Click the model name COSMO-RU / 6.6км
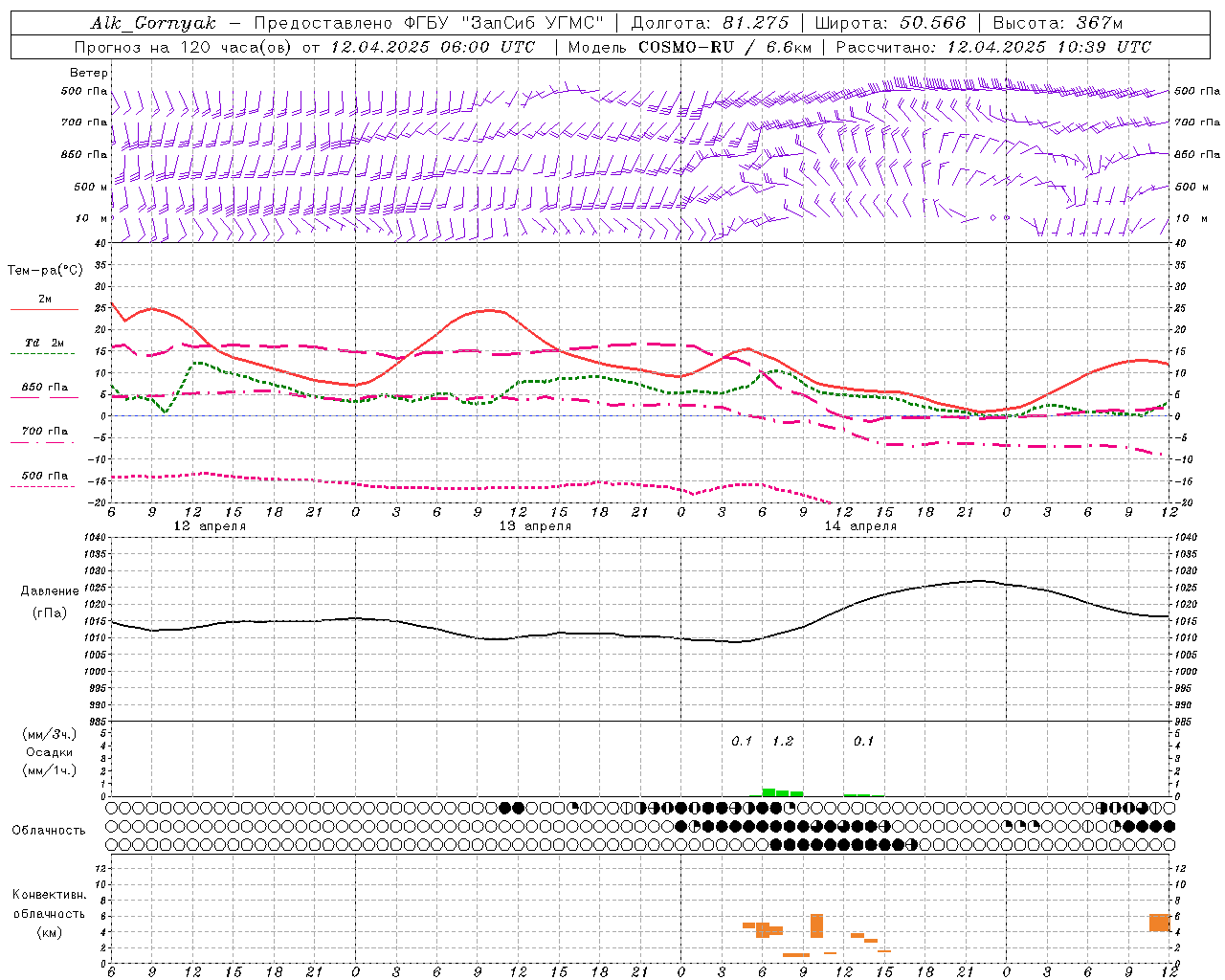Image resolution: width=1225 pixels, height=980 pixels. pyautogui.click(x=724, y=47)
